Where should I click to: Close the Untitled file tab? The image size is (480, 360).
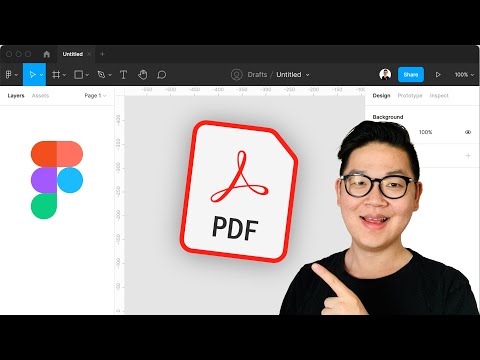[89, 54]
